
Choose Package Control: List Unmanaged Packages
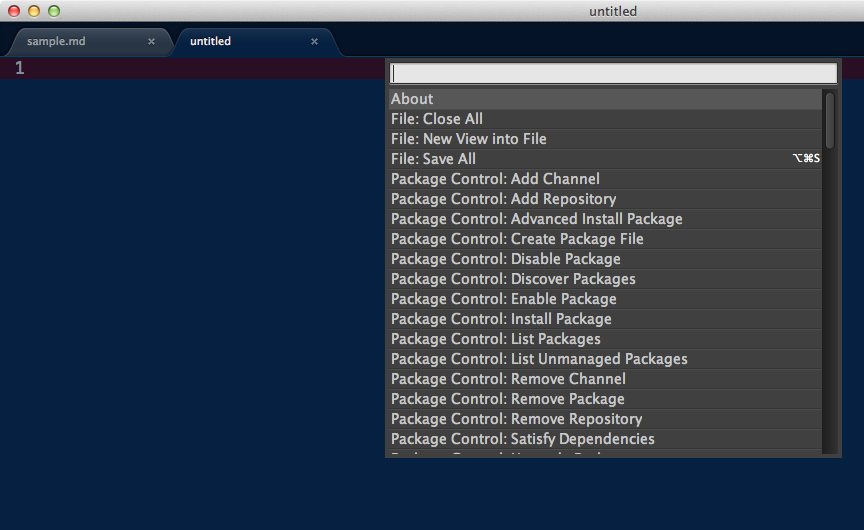pyautogui.click(x=606, y=359)
